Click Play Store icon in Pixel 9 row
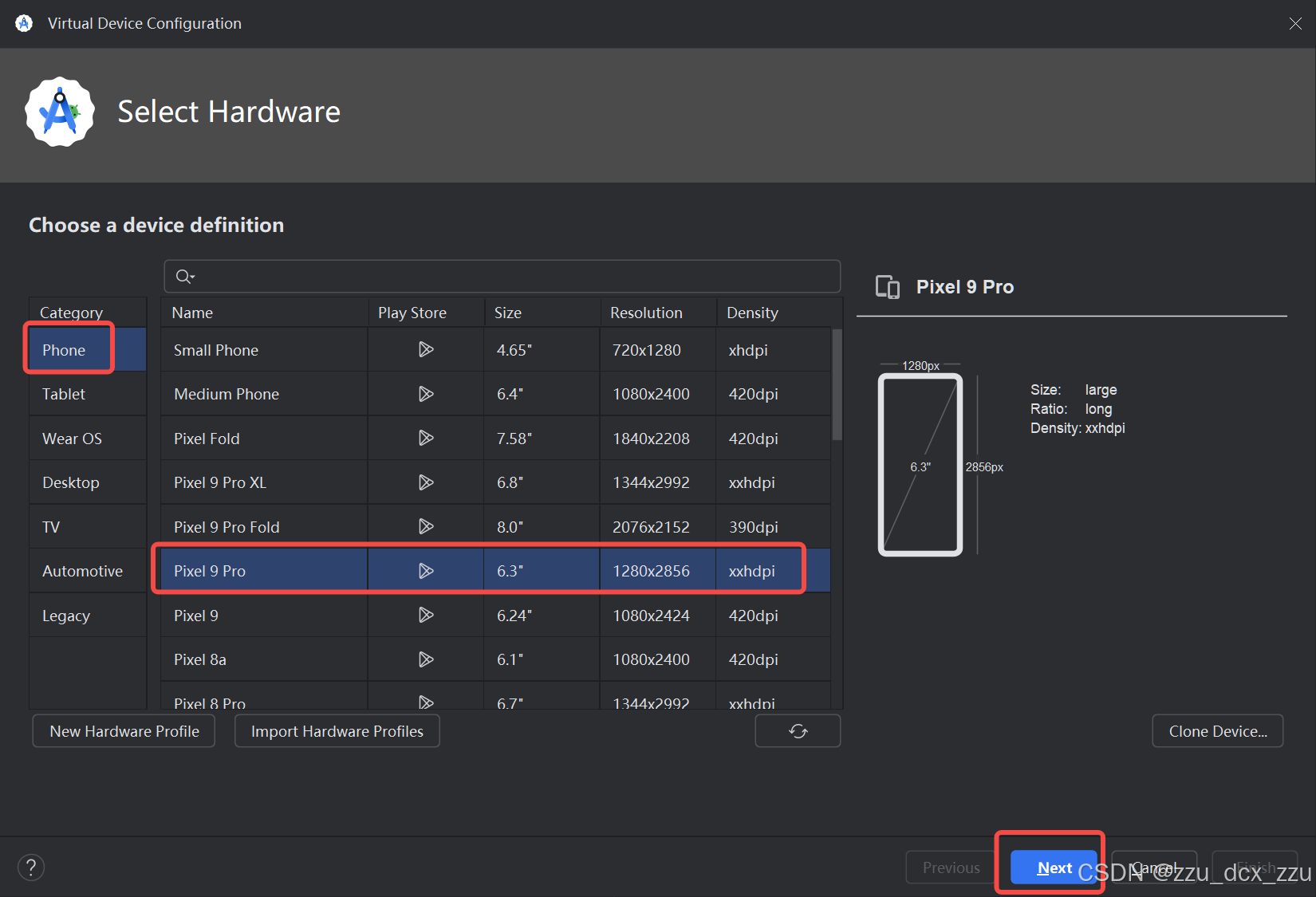 (426, 615)
